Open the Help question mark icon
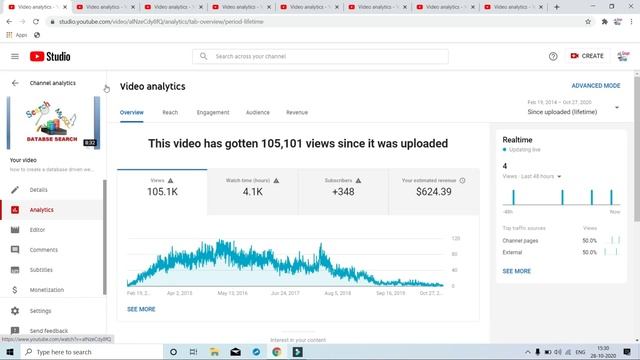 click(x=553, y=56)
